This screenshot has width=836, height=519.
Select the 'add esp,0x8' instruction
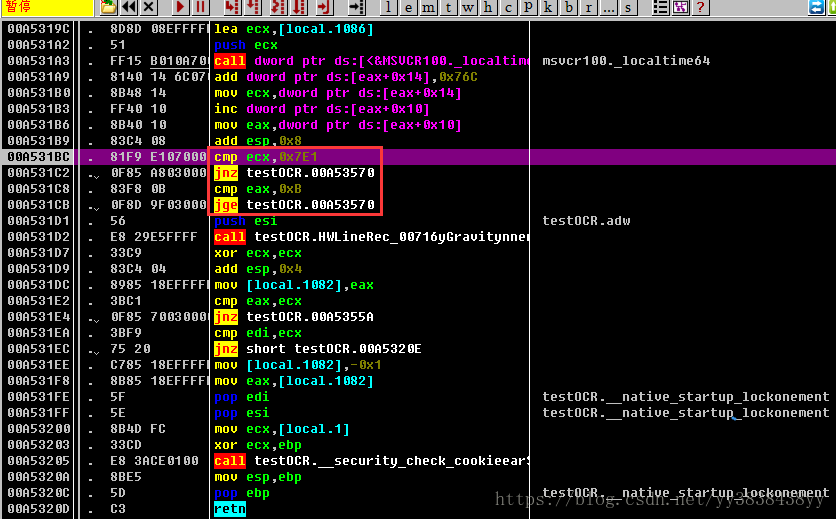coord(258,141)
